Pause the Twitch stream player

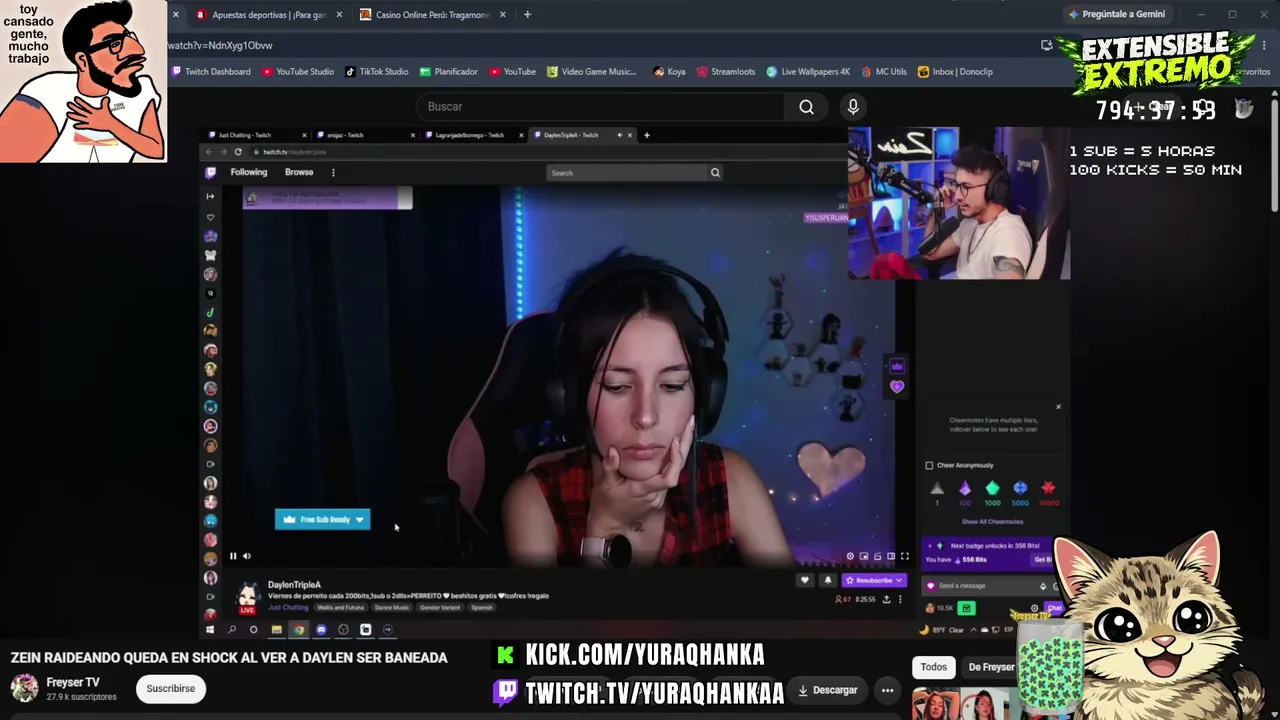[233, 556]
